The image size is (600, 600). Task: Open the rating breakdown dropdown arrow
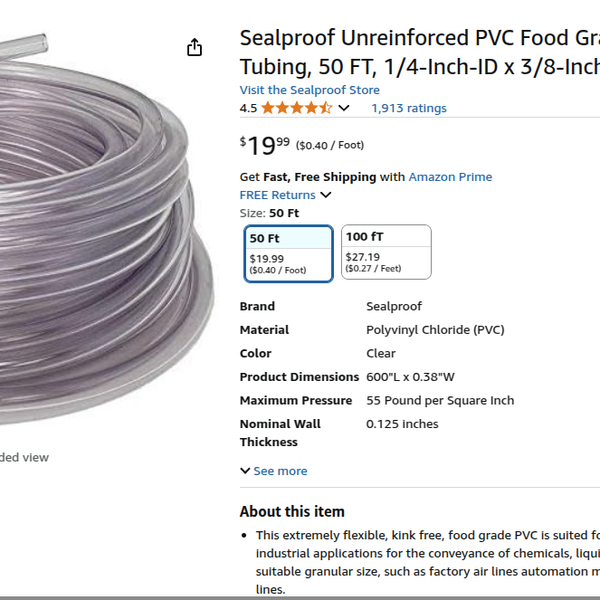[344, 108]
